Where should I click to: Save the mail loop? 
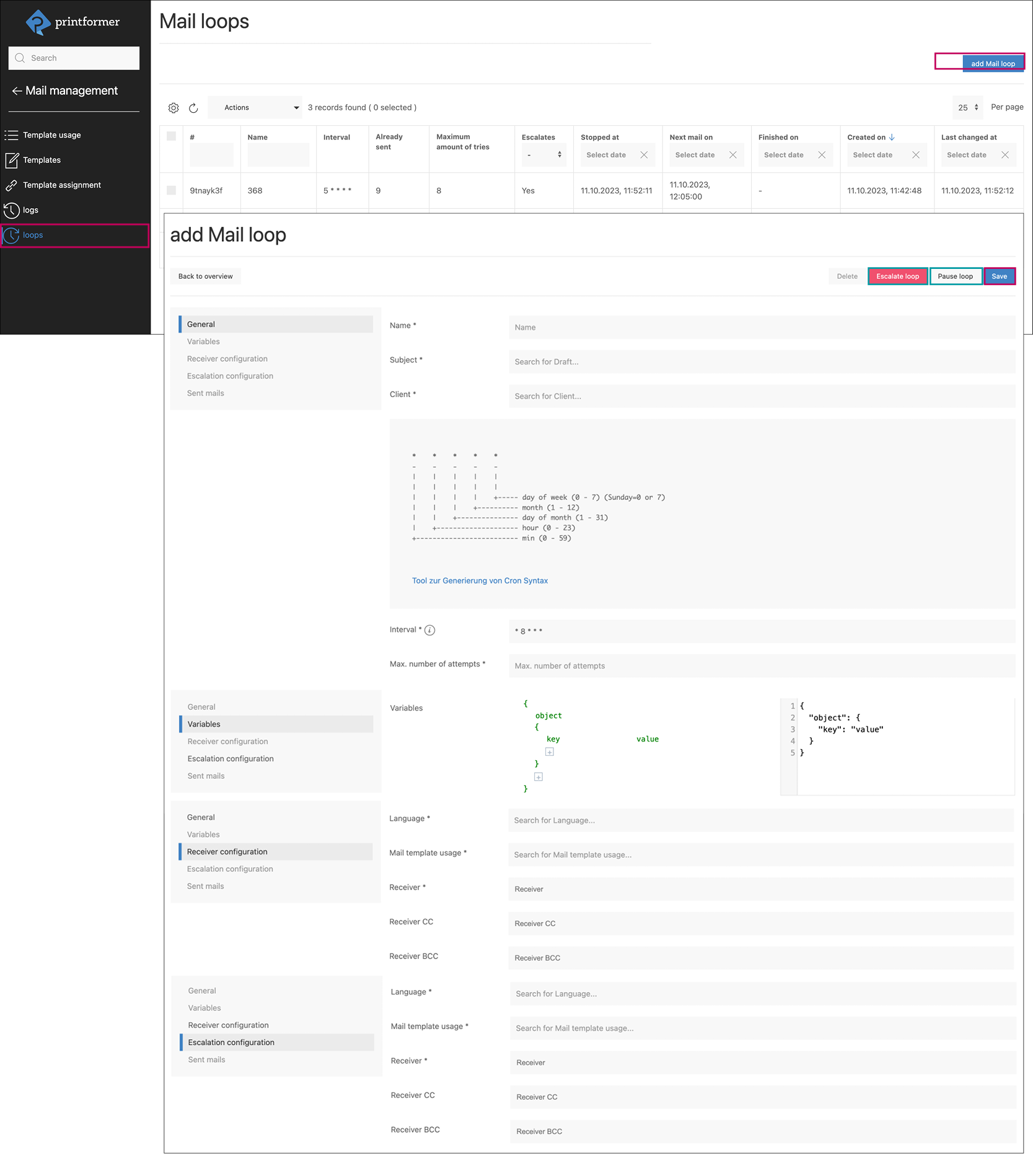(999, 276)
